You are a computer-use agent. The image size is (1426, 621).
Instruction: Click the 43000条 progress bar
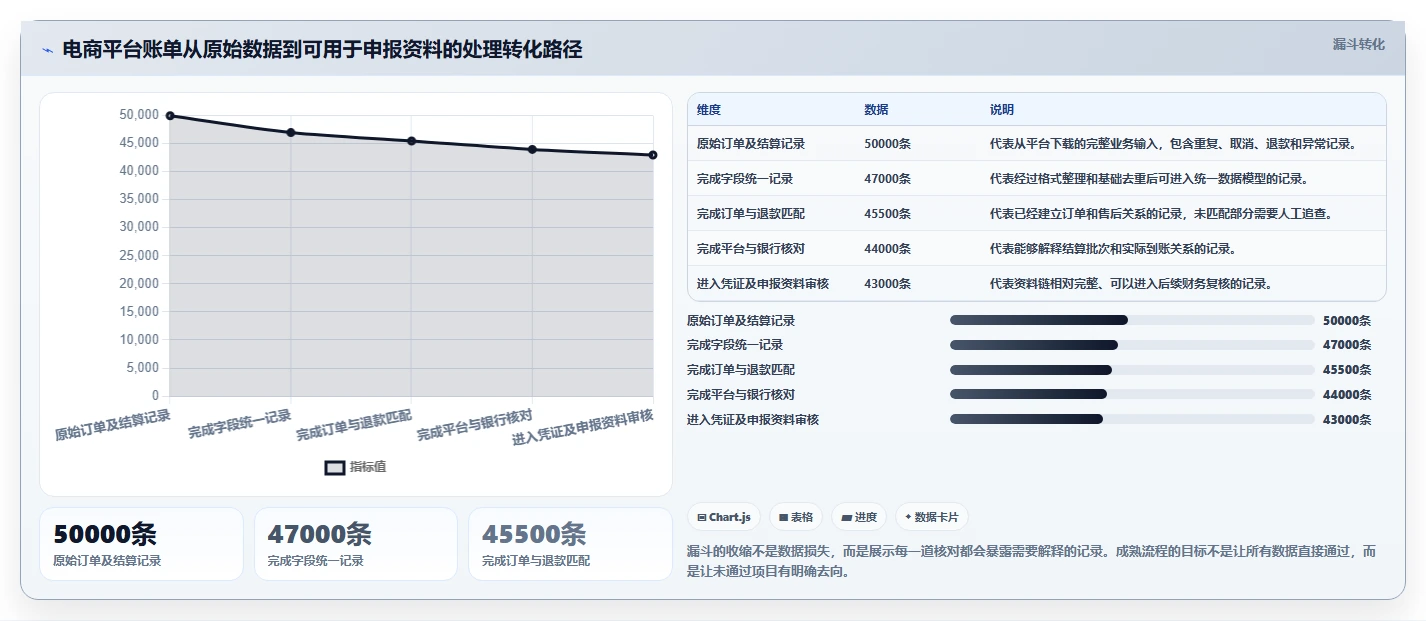(x=1132, y=419)
